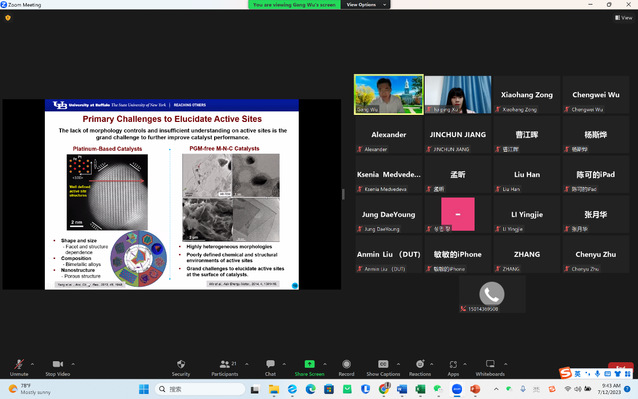Toggle Show Captions button
Viewport: 638px width, 399px height.
383,364
